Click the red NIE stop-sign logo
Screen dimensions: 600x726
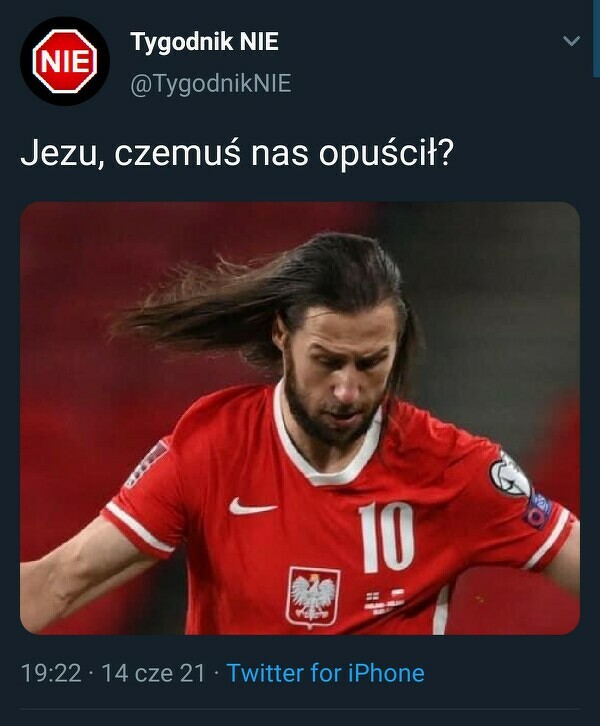(65, 62)
